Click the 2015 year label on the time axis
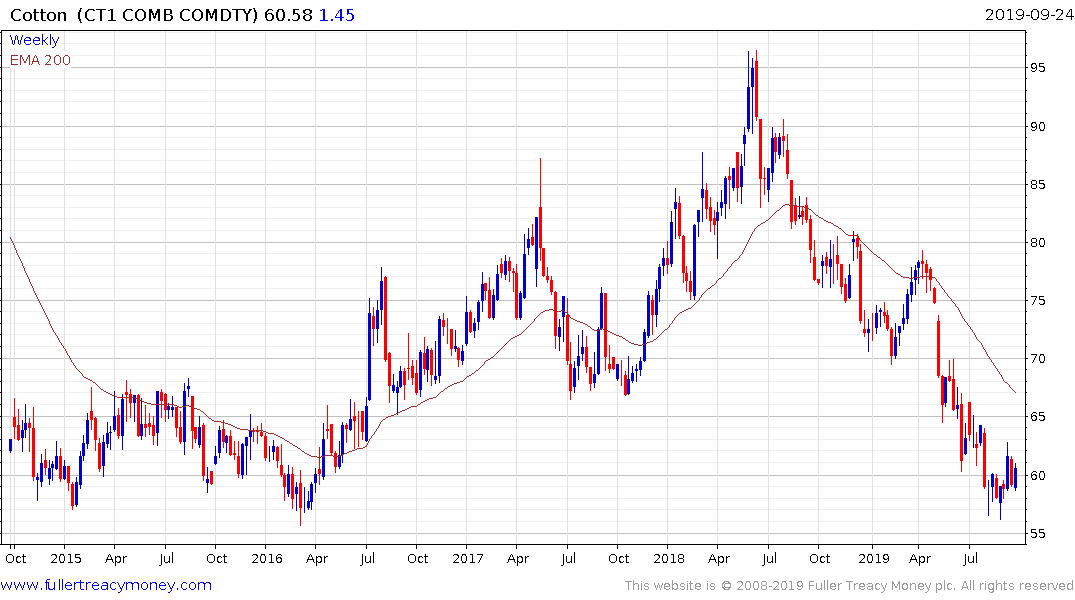The image size is (1075, 600). click(66, 559)
